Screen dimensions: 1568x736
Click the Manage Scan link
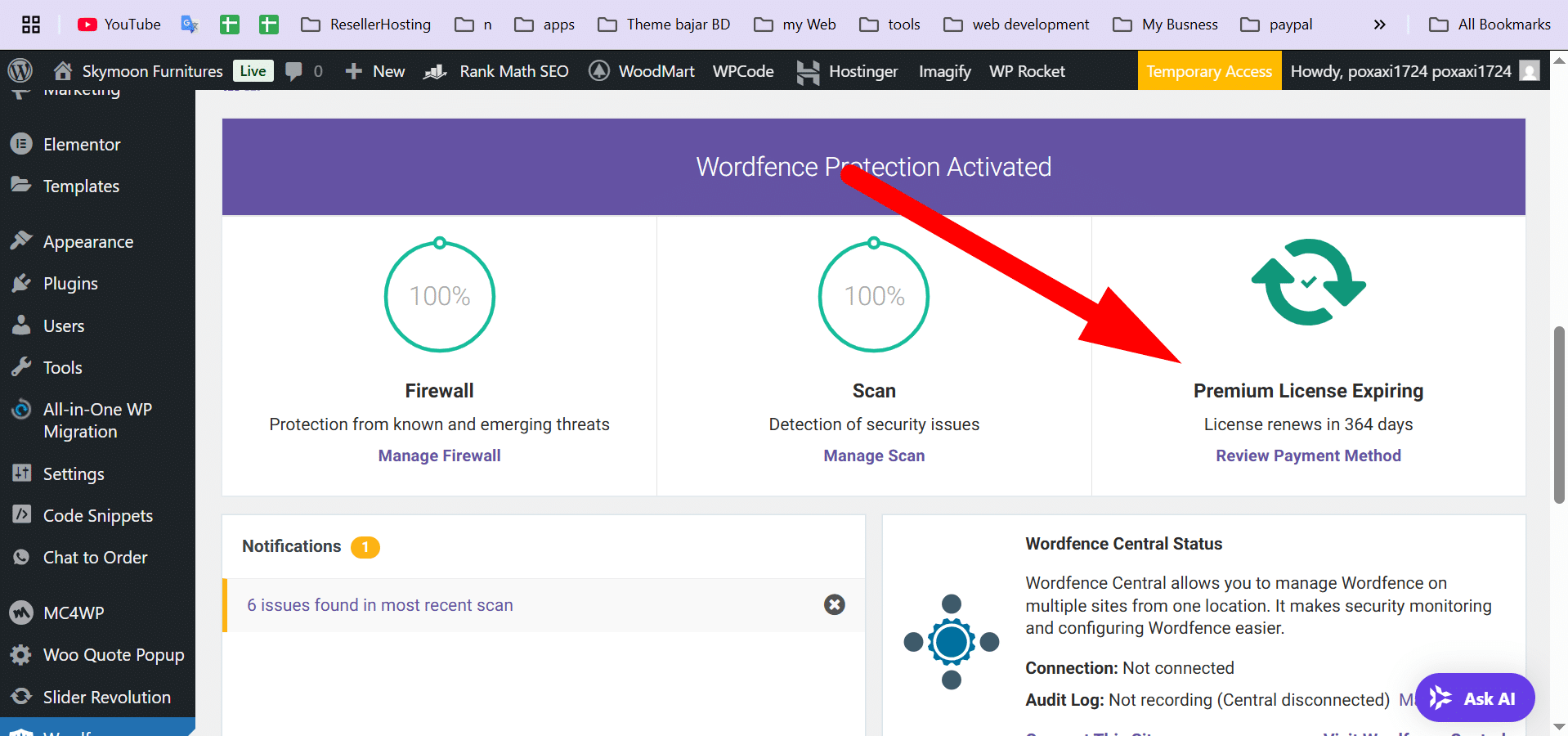[x=874, y=456]
